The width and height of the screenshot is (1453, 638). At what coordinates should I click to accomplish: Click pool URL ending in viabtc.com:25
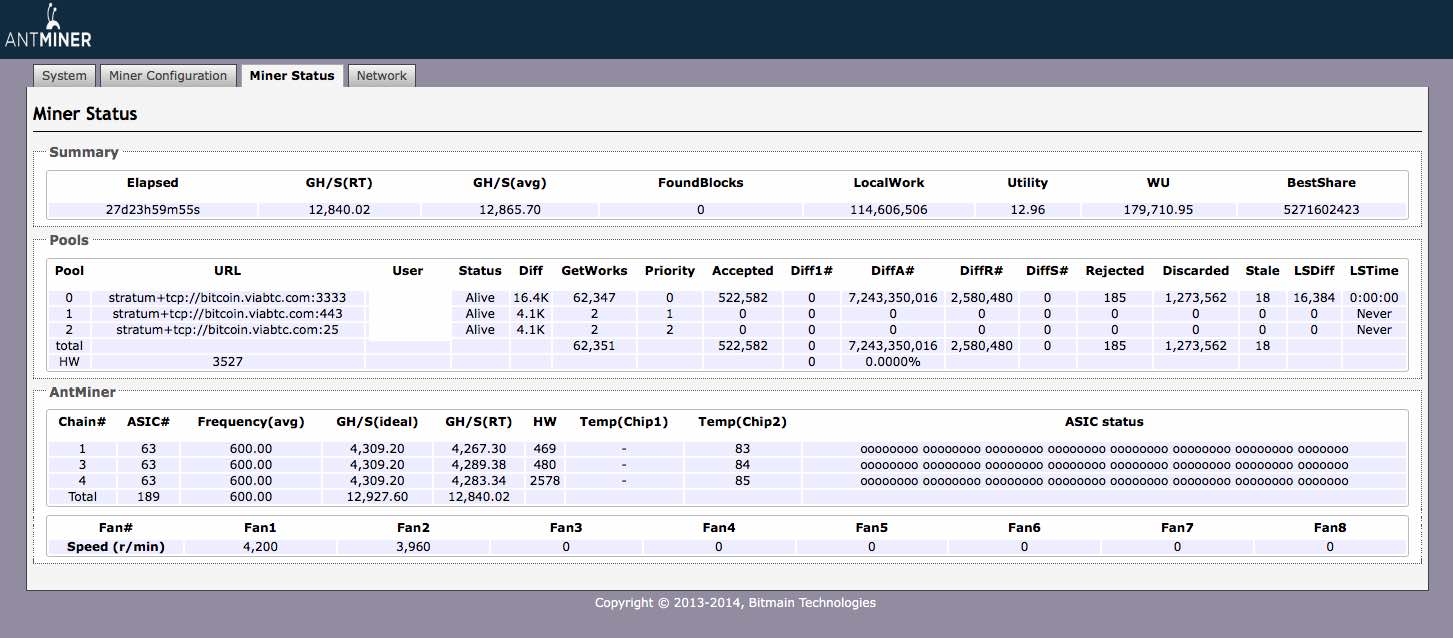[x=229, y=330]
